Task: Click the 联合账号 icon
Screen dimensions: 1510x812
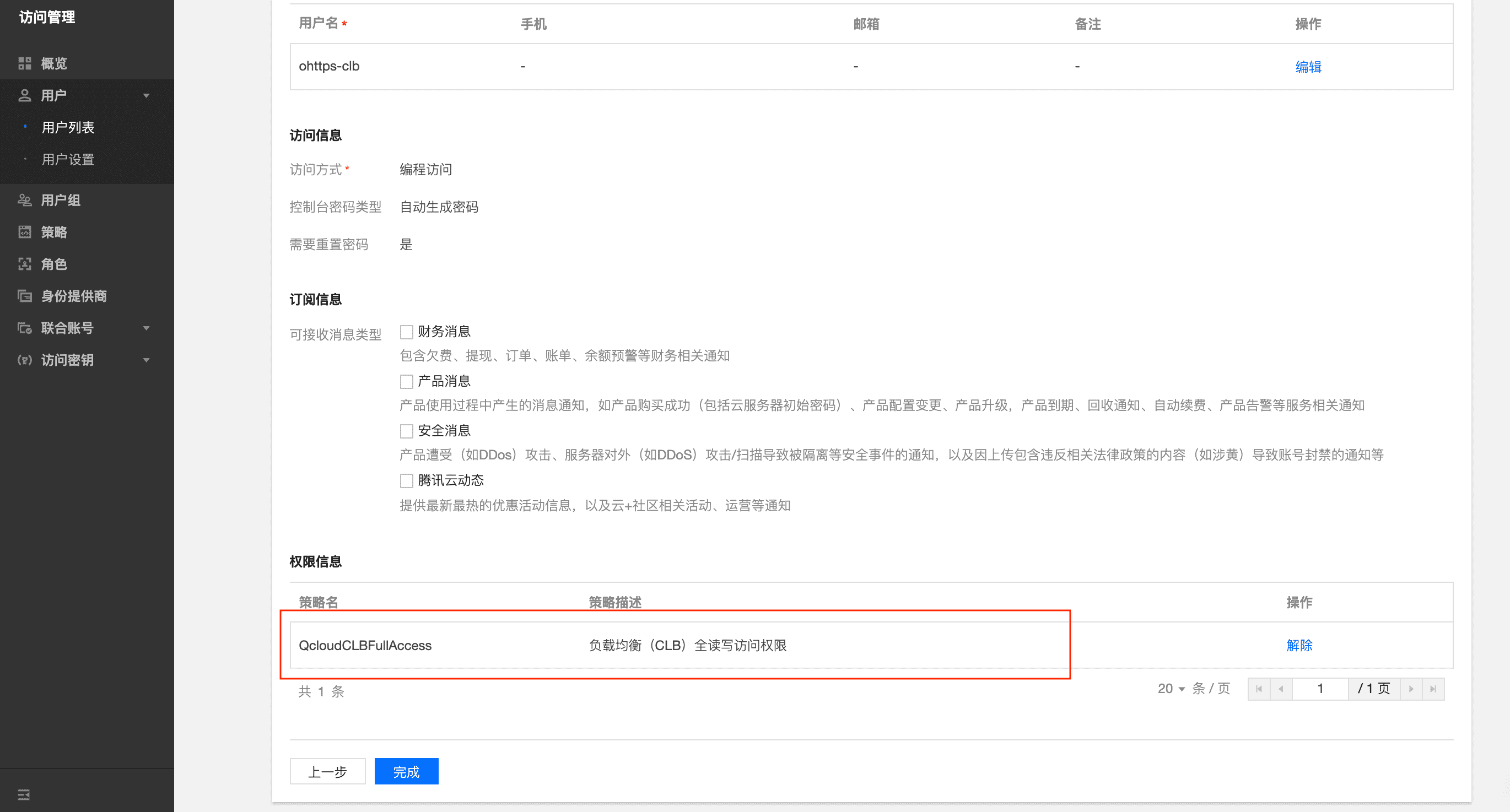Action: (25, 328)
